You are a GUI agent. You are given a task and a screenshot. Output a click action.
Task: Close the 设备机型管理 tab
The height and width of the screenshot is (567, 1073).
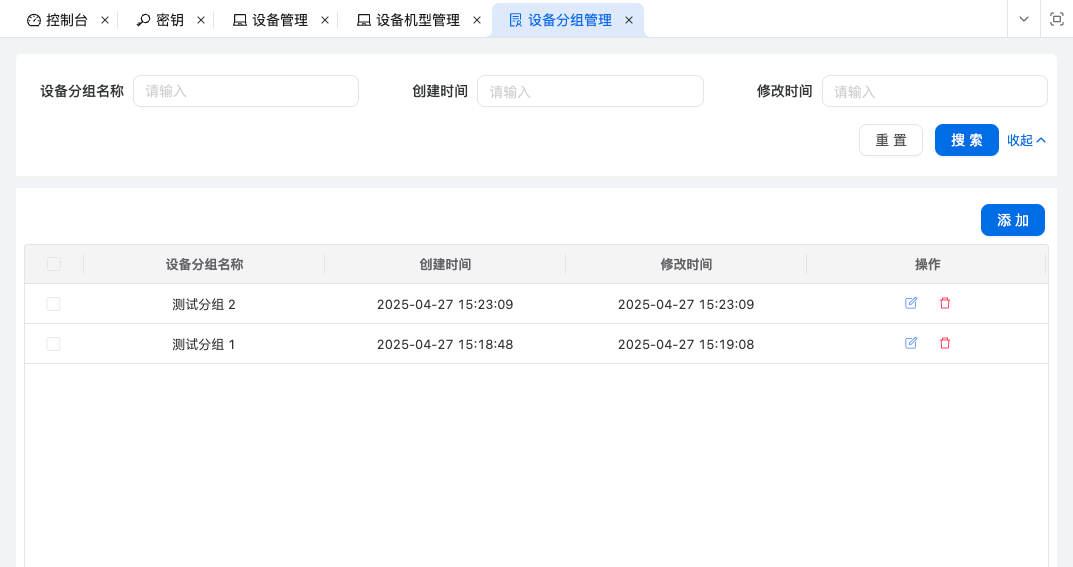coord(477,20)
